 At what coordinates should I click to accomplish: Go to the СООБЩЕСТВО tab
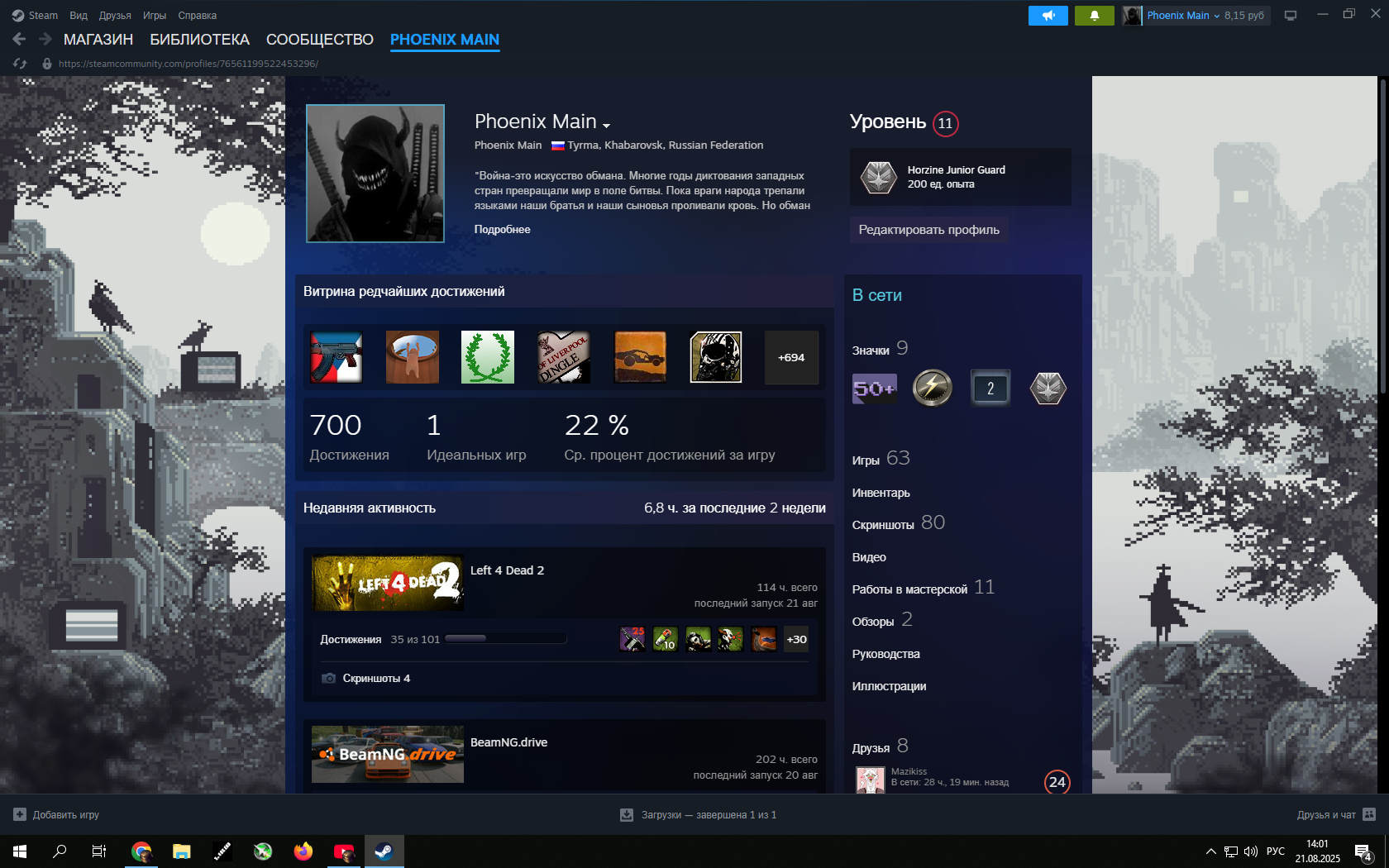click(320, 40)
